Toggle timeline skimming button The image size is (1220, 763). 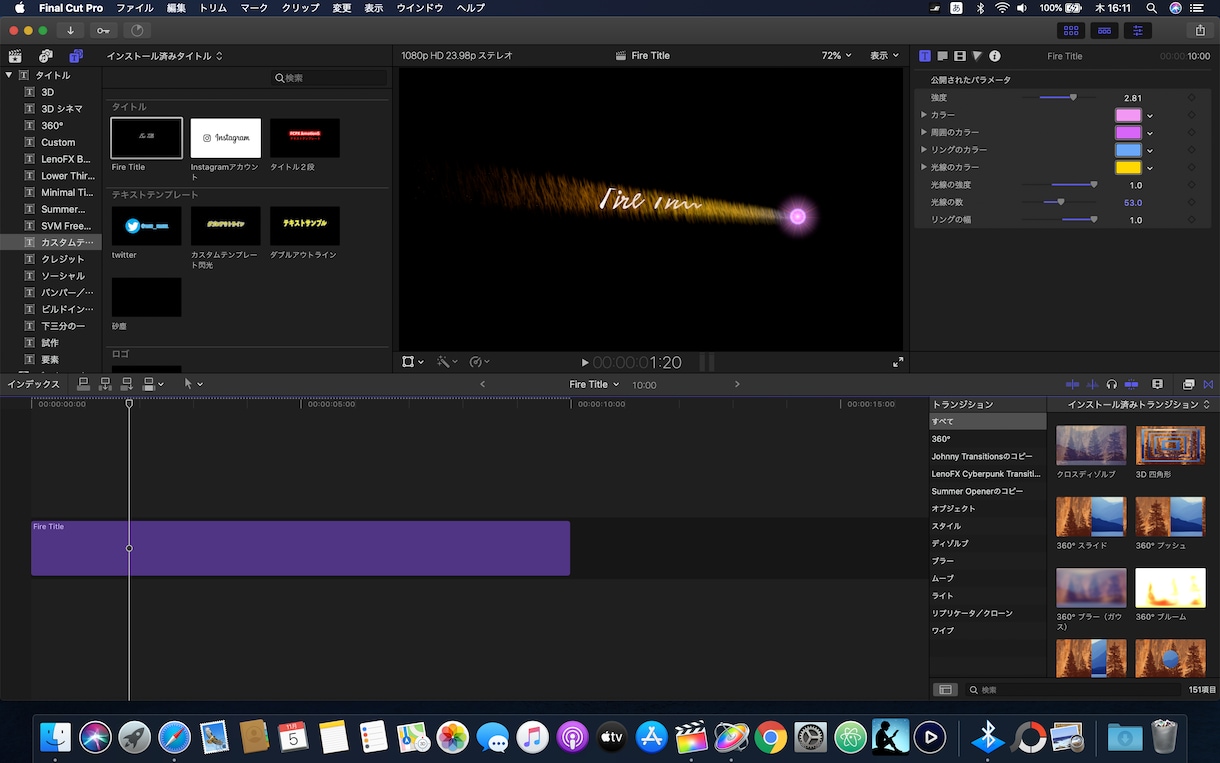1073,384
